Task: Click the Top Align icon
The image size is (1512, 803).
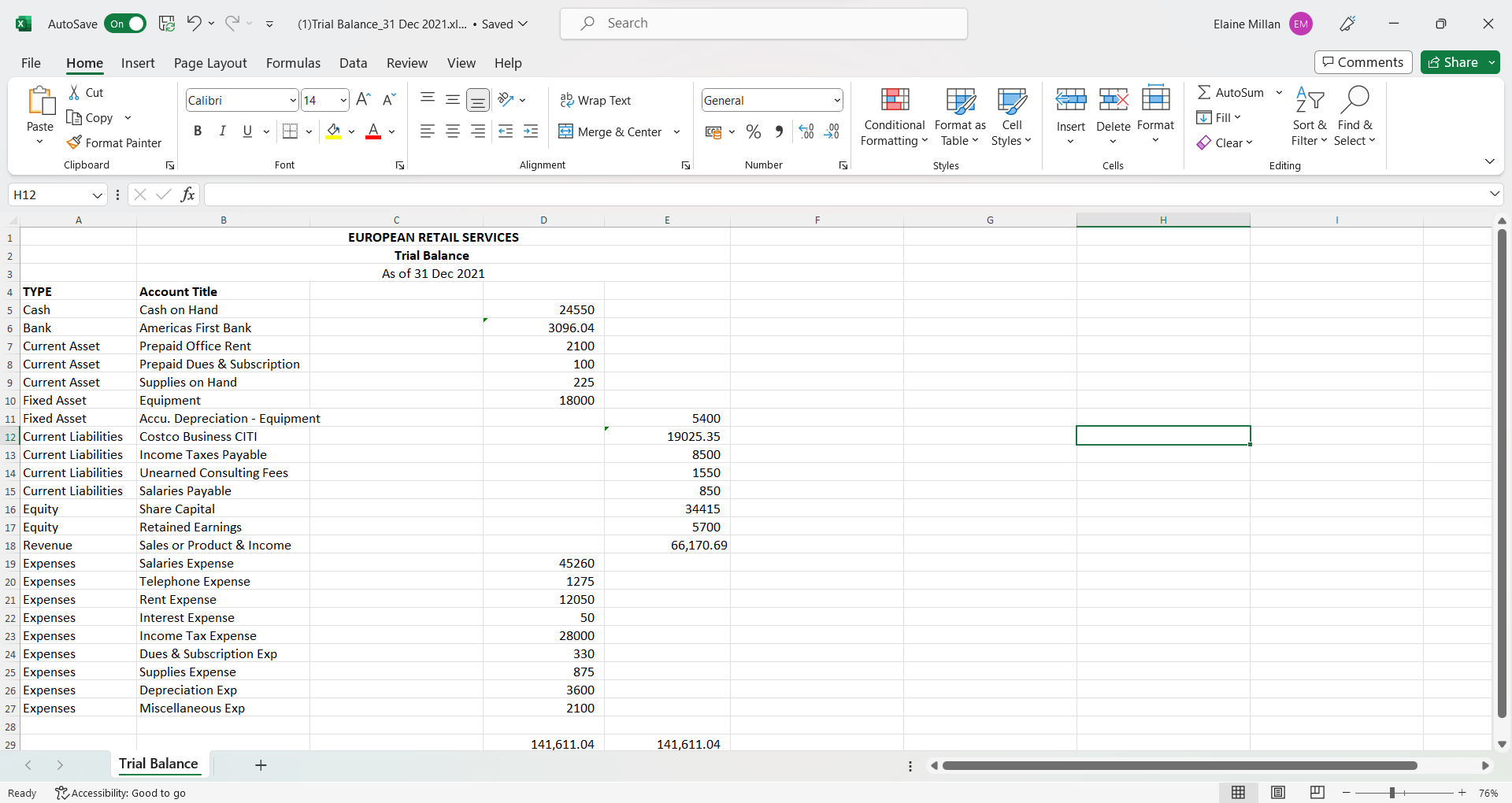Action: (428, 99)
